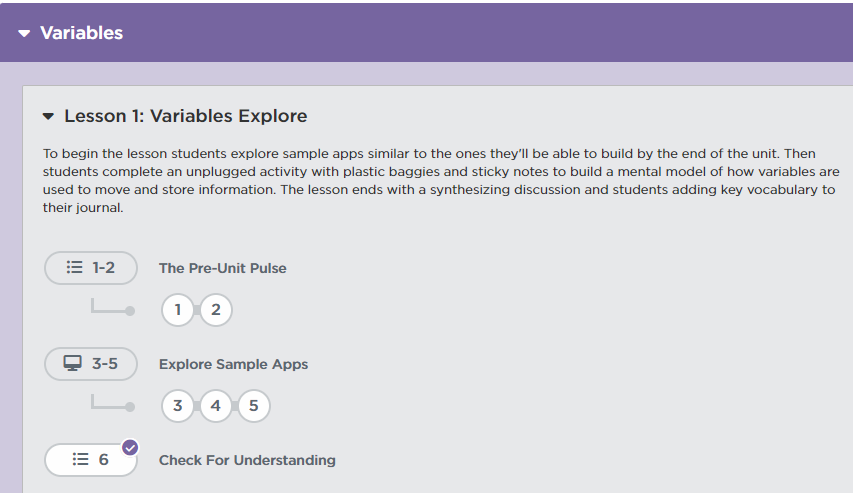Image resolution: width=853 pixels, height=493 pixels.
Task: Go to level bubble 1
Action: (178, 310)
